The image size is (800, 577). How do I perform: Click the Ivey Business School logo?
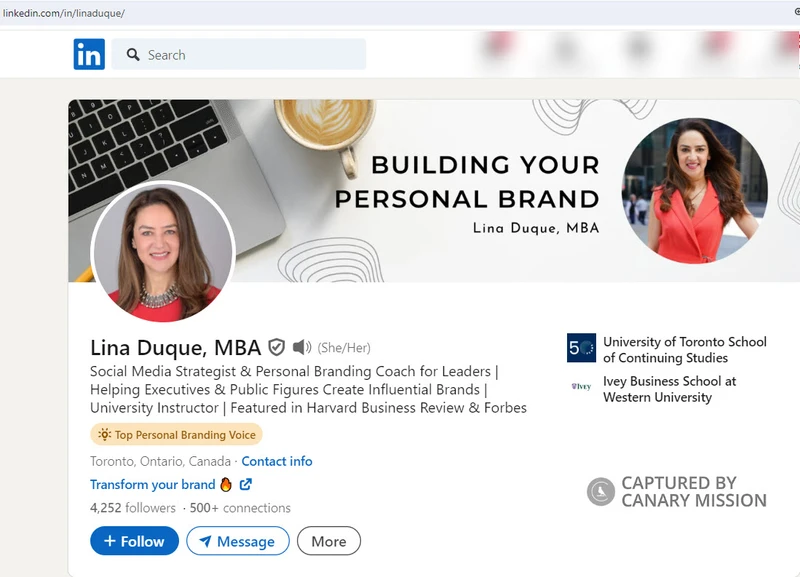point(581,386)
